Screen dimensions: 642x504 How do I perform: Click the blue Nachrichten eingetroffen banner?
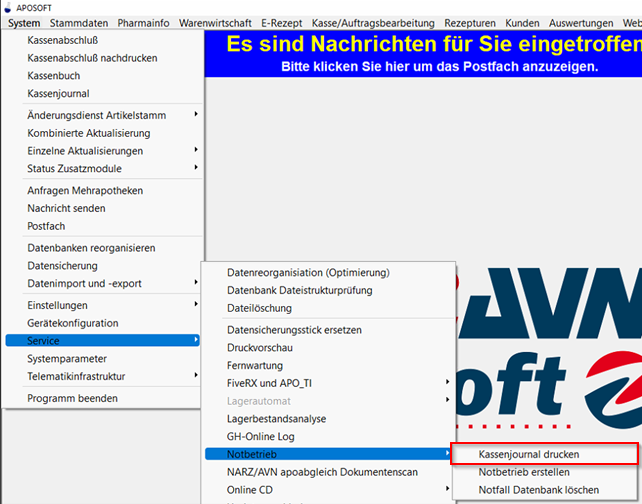[x=423, y=54]
